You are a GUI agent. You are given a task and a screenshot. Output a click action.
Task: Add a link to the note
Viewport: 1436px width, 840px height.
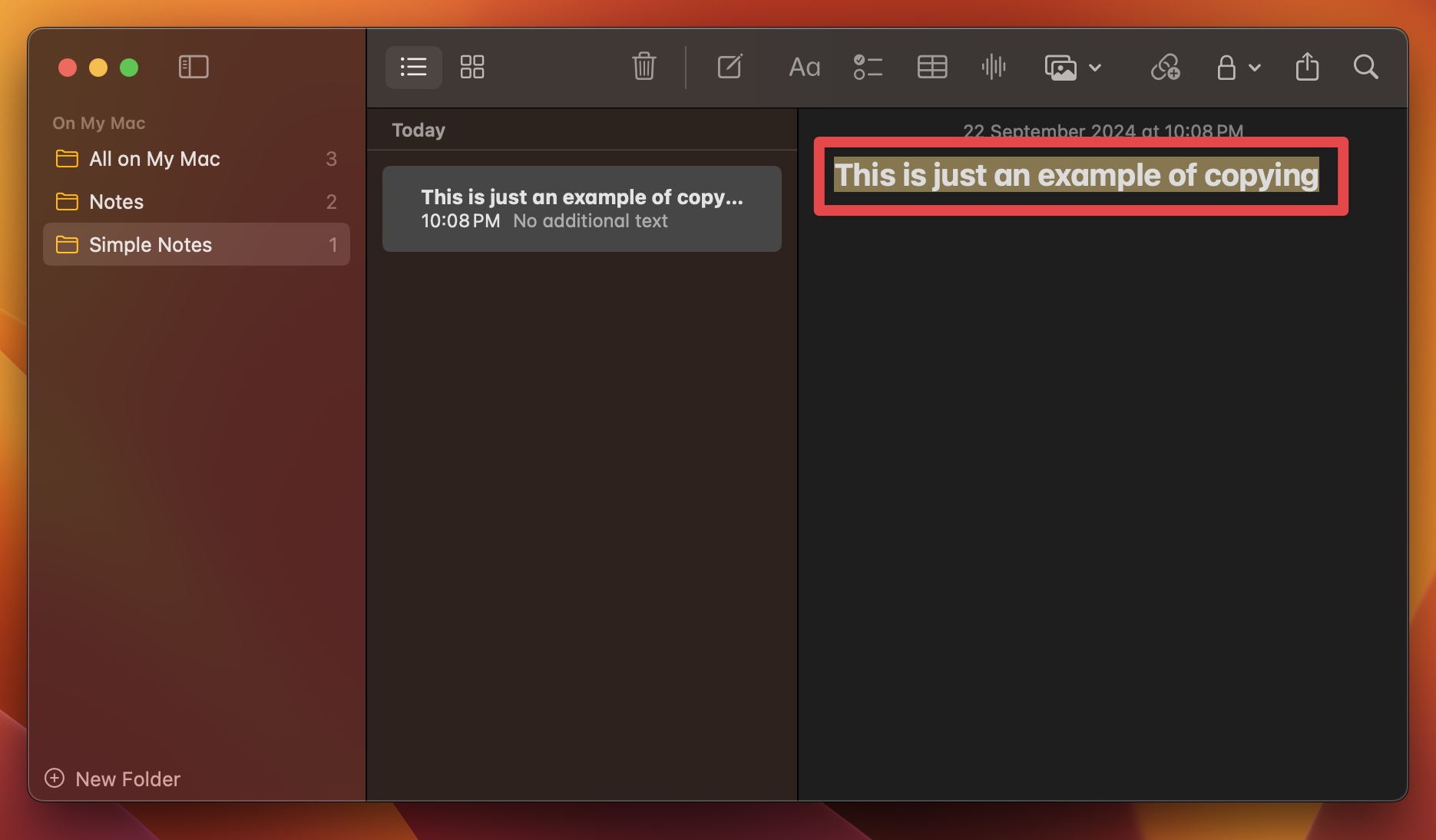(1164, 68)
